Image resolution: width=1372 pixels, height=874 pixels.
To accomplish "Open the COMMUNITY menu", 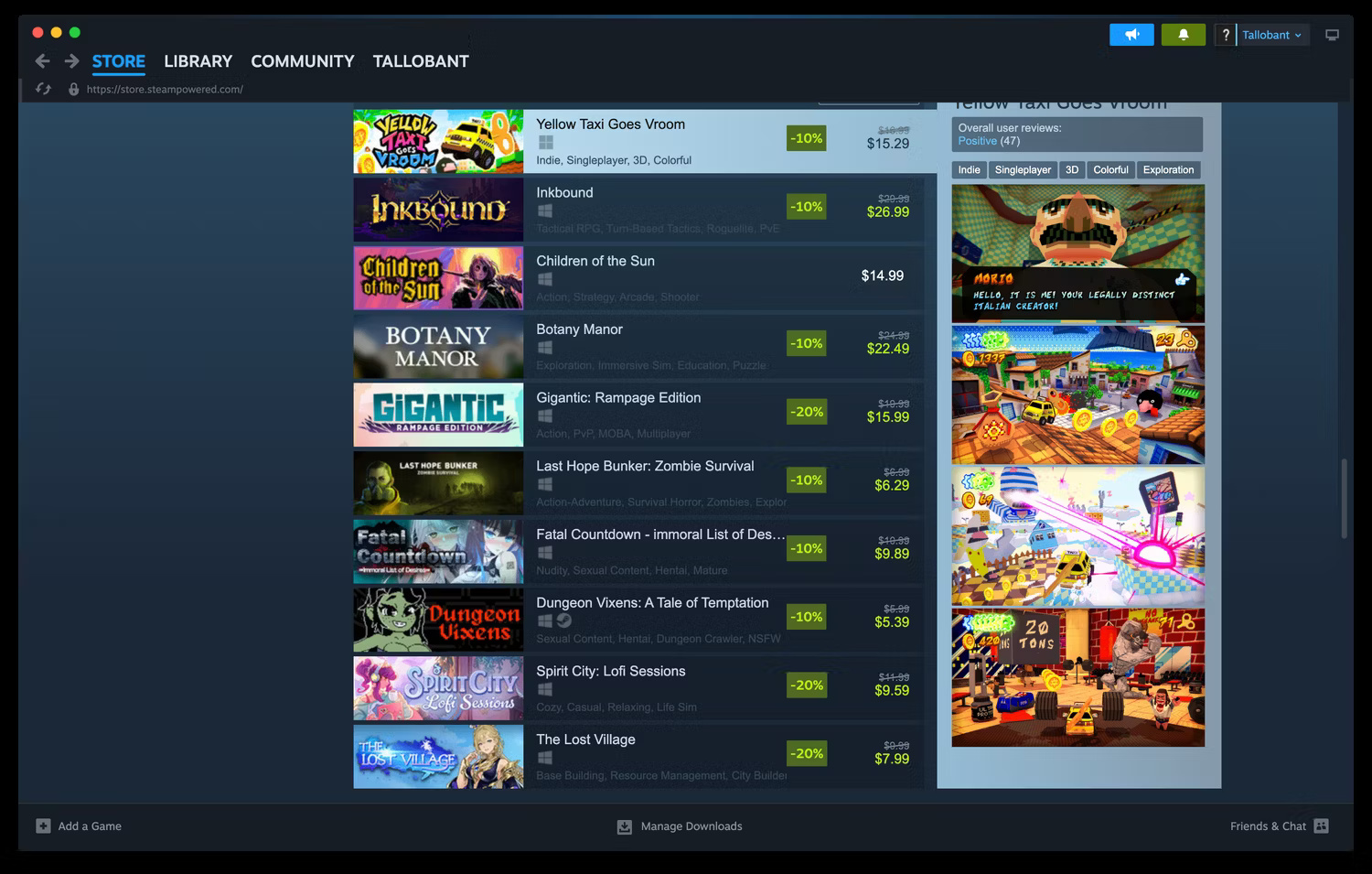I will coord(302,60).
